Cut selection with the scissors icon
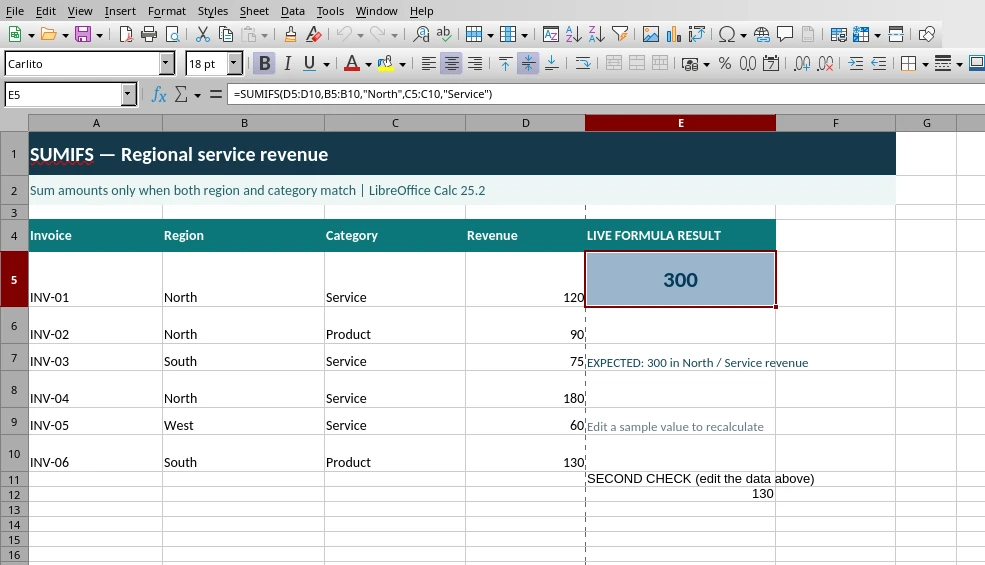985x565 pixels. [x=202, y=34]
